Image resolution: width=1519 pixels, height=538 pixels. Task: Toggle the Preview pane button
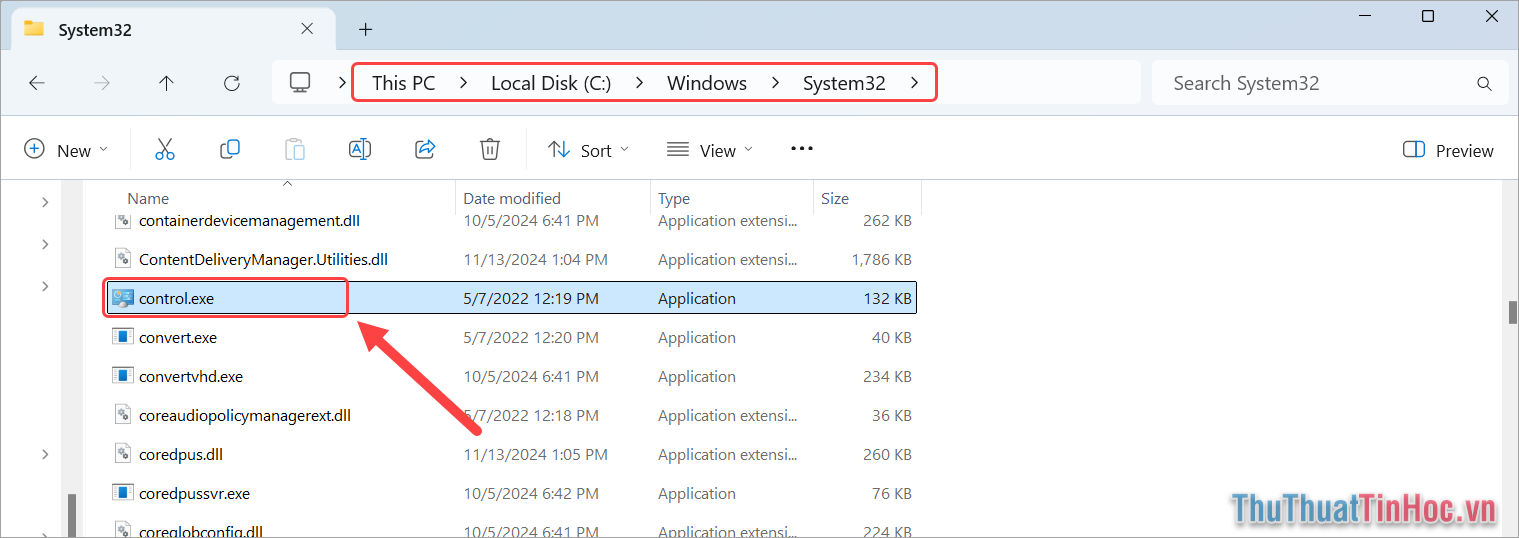[1448, 150]
